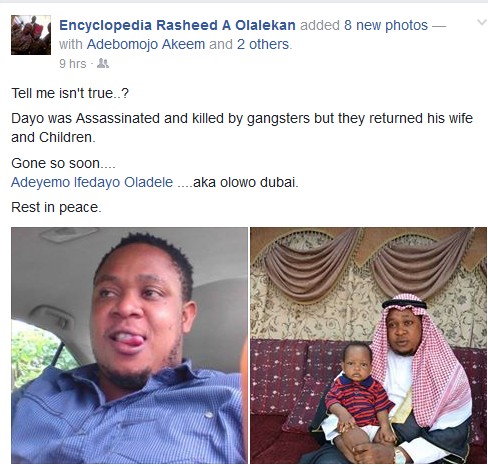Image resolution: width=488 pixels, height=466 pixels.
Task: Open the 9 hrs timestamp permalink
Action: (x=72, y=64)
